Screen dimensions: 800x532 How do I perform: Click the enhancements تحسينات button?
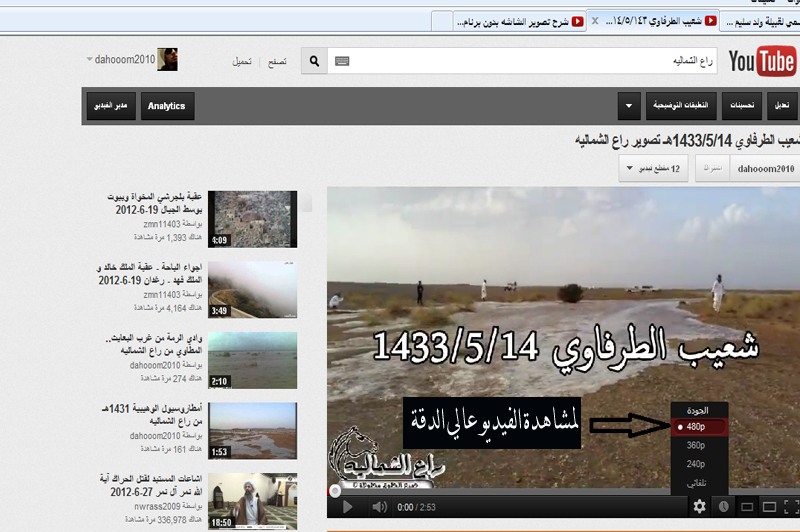tap(742, 106)
